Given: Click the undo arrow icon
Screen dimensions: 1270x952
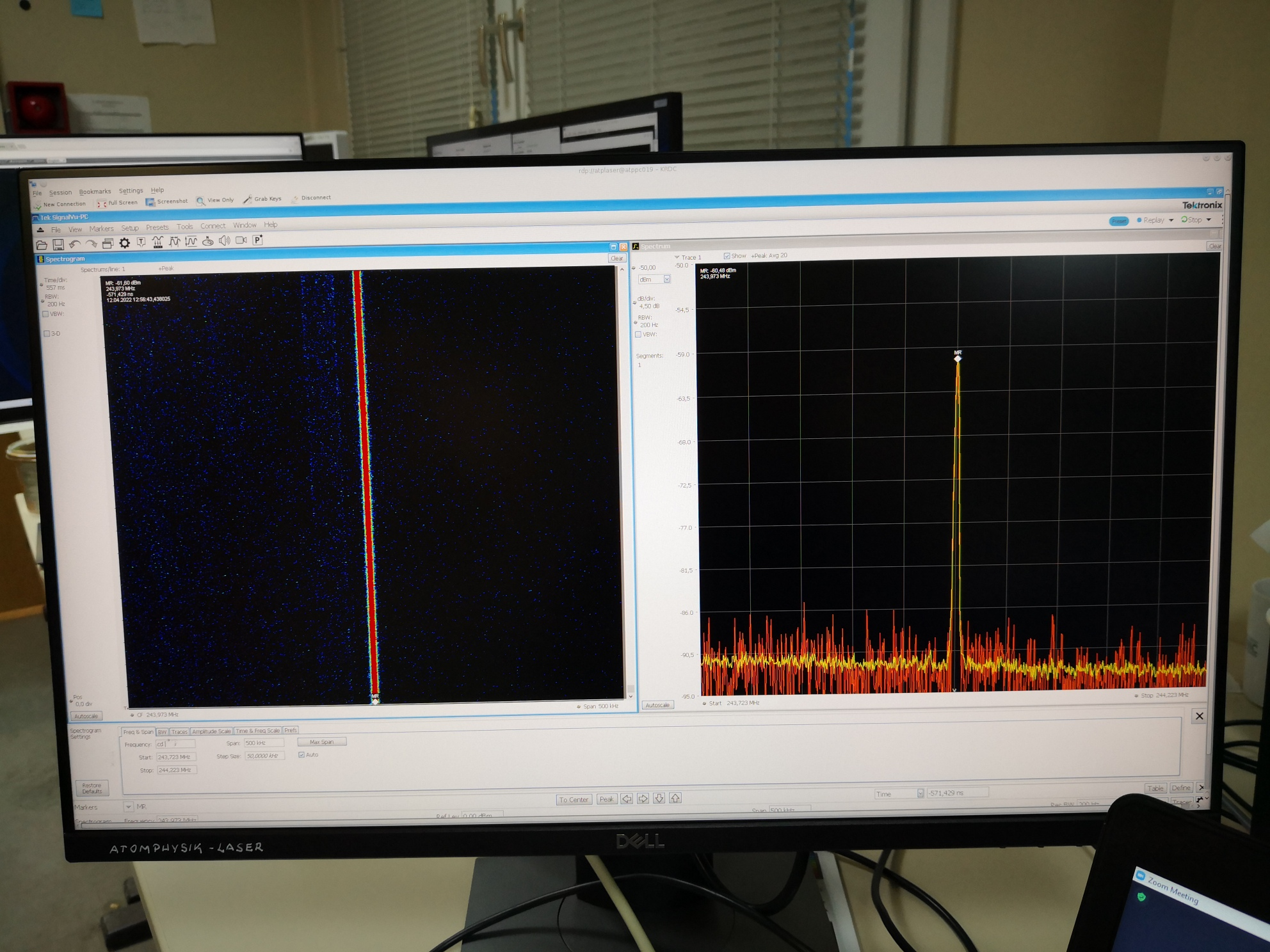Looking at the screenshot, I should pyautogui.click(x=75, y=244).
